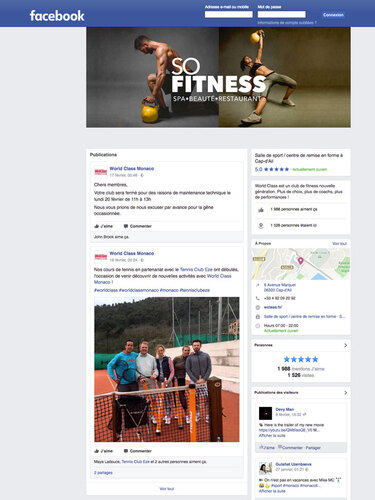Click the #worldclassmonaco hashtag
Viewport: 375px width, 500px height.
click(139, 290)
